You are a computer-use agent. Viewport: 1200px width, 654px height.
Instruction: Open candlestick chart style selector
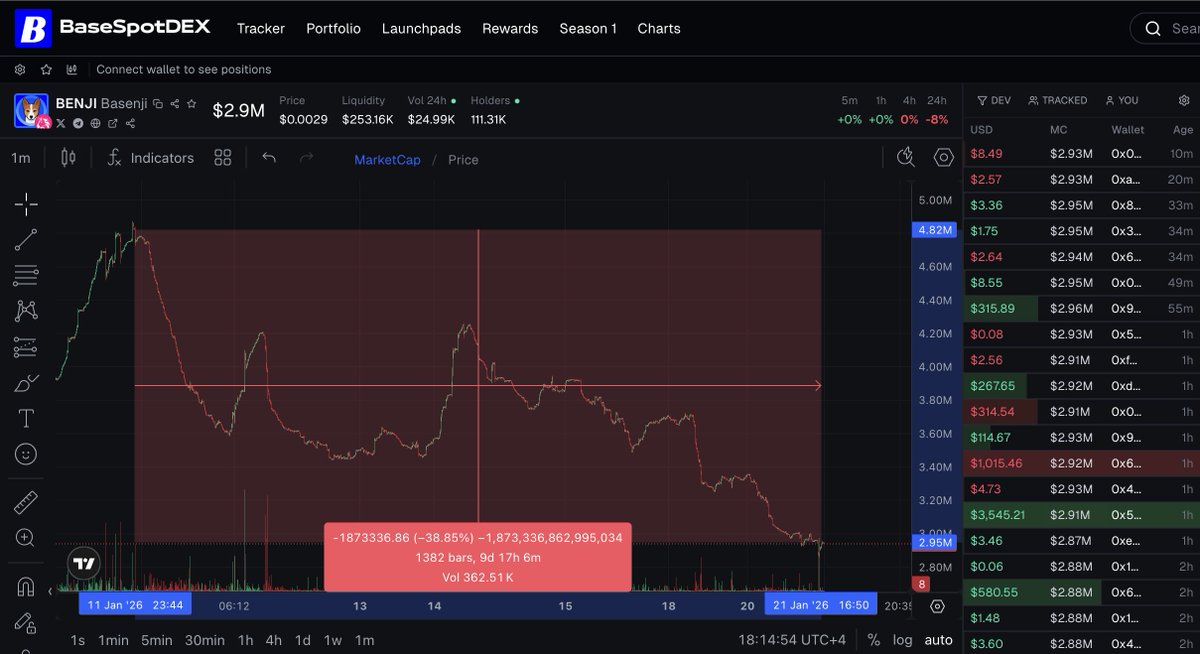point(68,158)
